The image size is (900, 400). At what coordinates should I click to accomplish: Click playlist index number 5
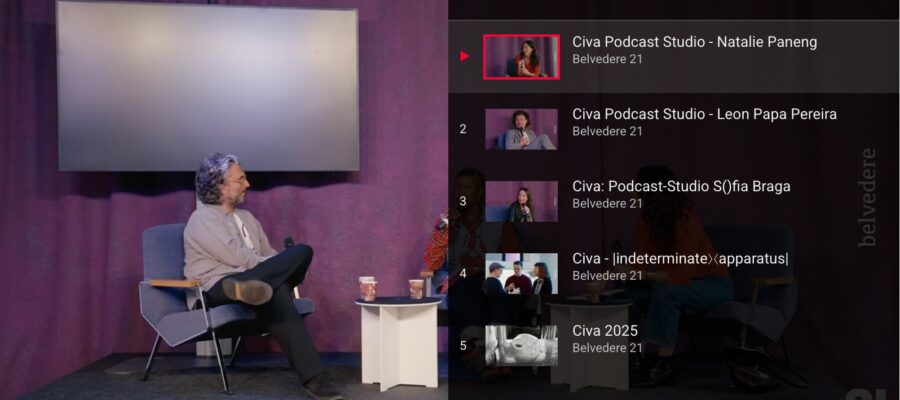(x=463, y=346)
